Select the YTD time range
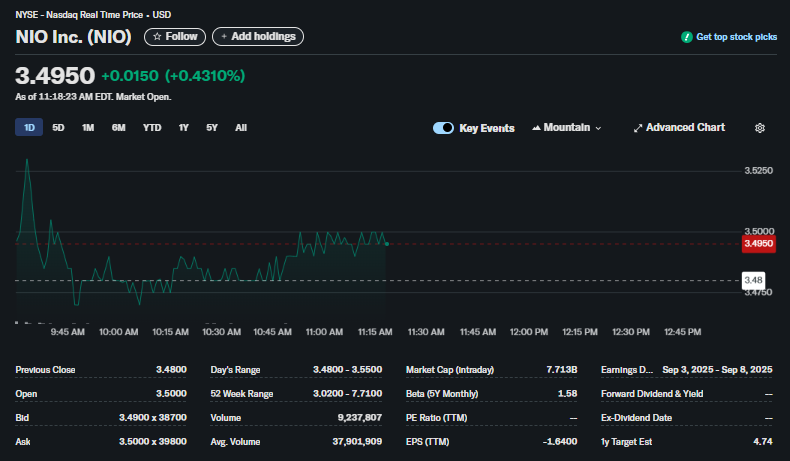This screenshot has height=461, width=790. (152, 127)
